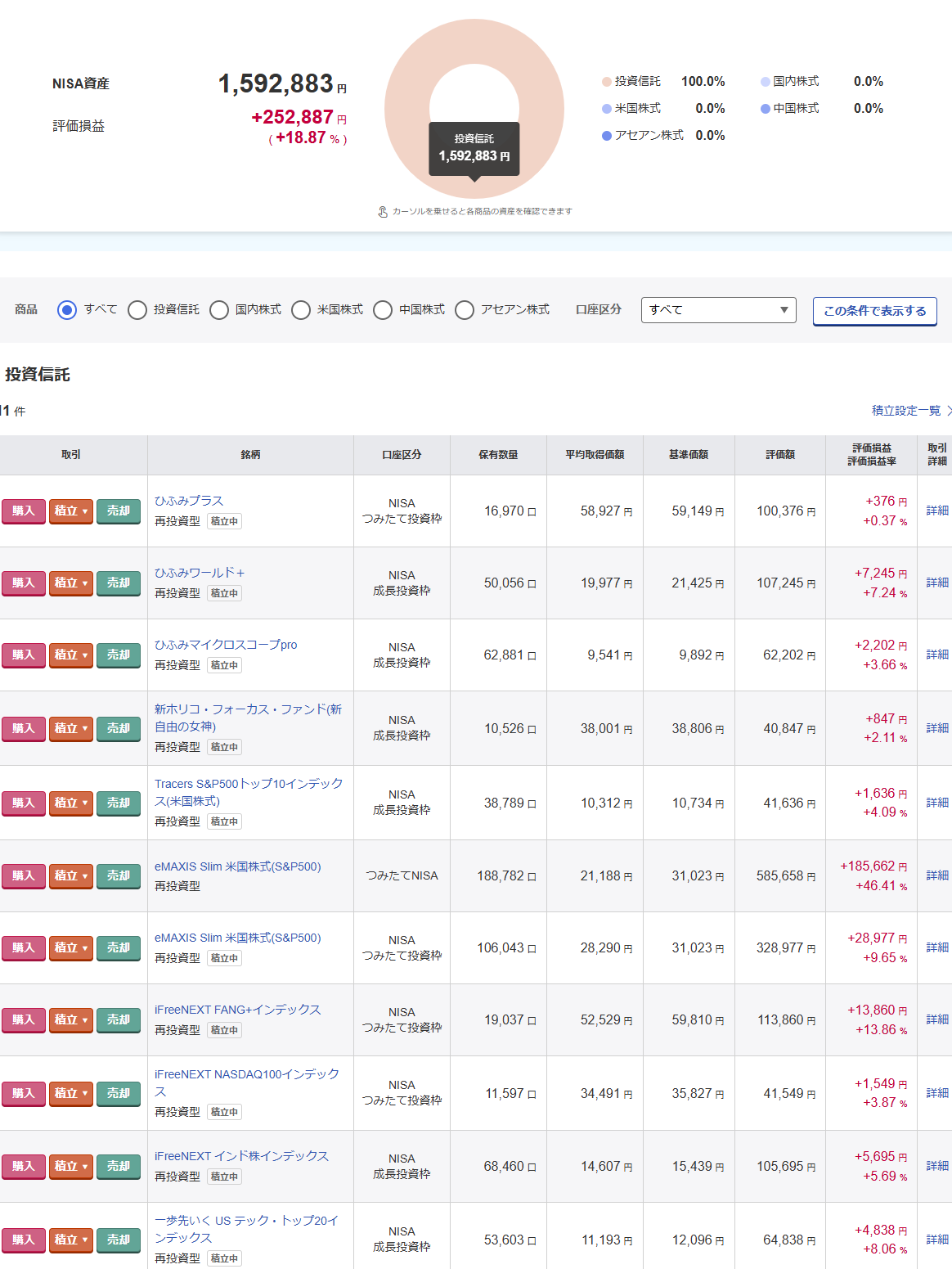952x1269 pixels.
Task: Click 売却 for 新ホリコ・フォーカス・ファンド
Action: tap(119, 728)
